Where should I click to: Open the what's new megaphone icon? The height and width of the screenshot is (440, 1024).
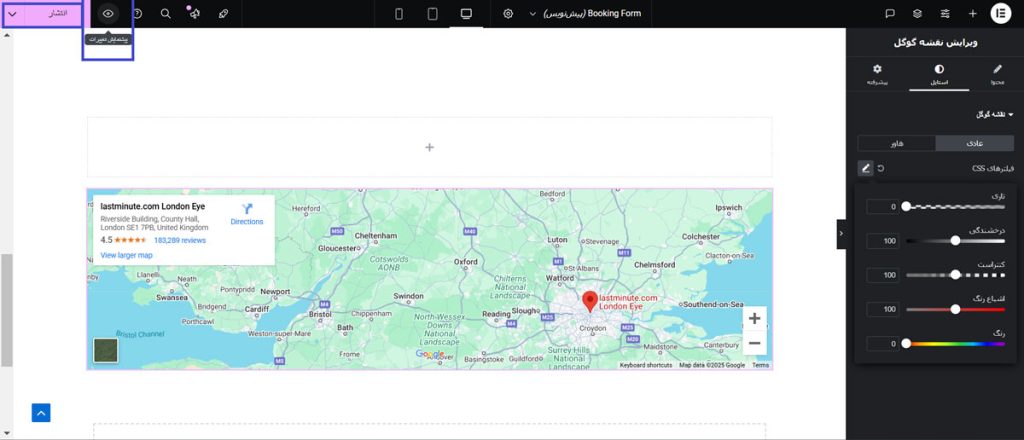point(194,14)
